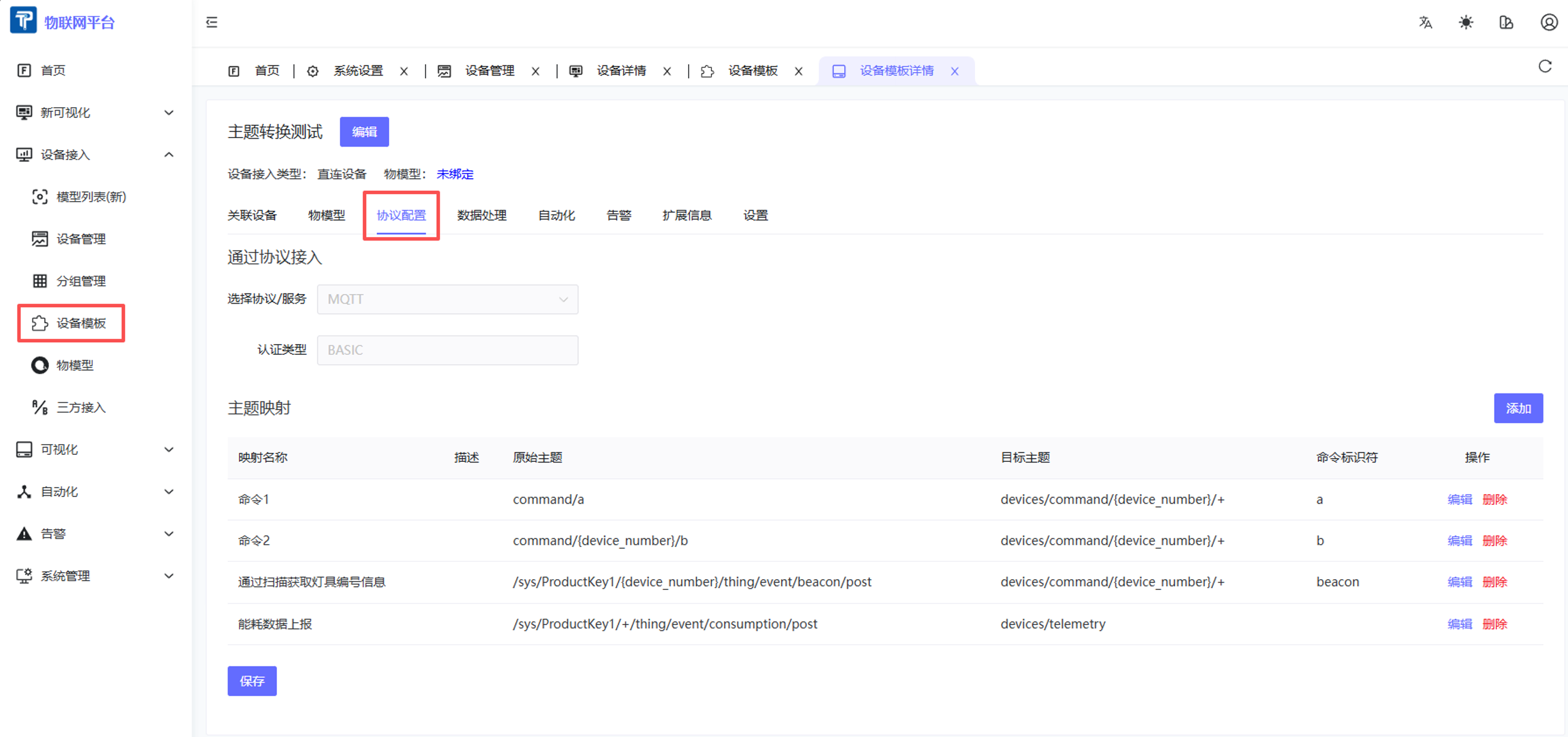Open the theme layout settings icon
The image size is (1568, 737).
pos(1506,23)
